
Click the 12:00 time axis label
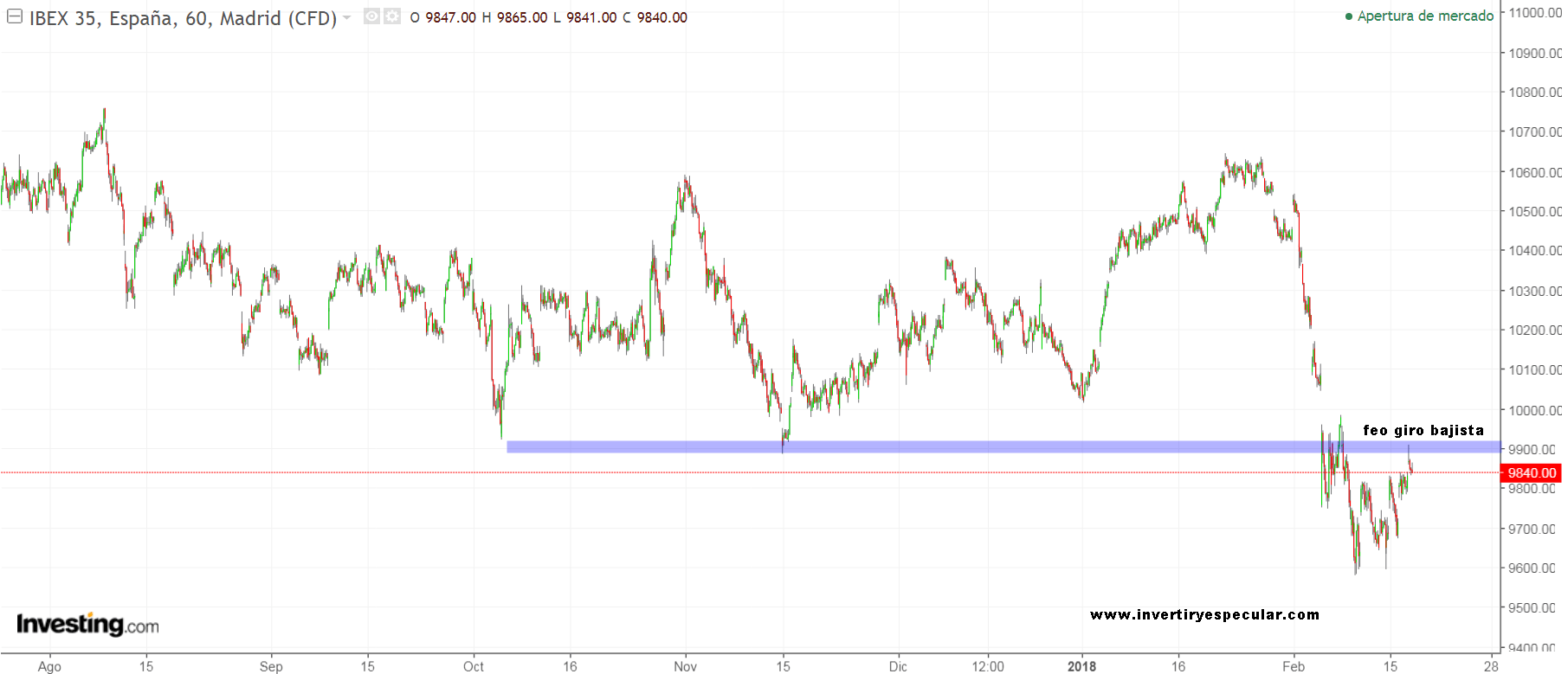(x=987, y=665)
